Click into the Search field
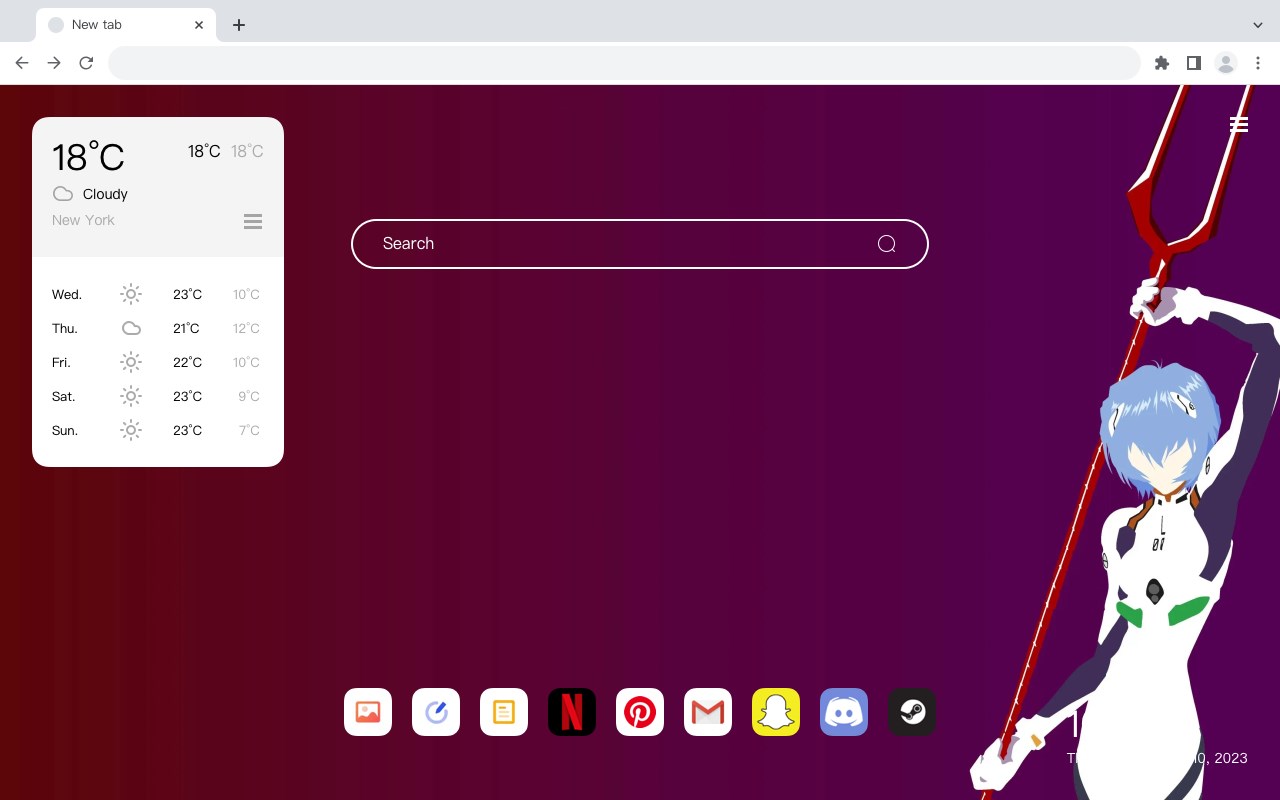This screenshot has width=1280, height=800. pos(640,244)
